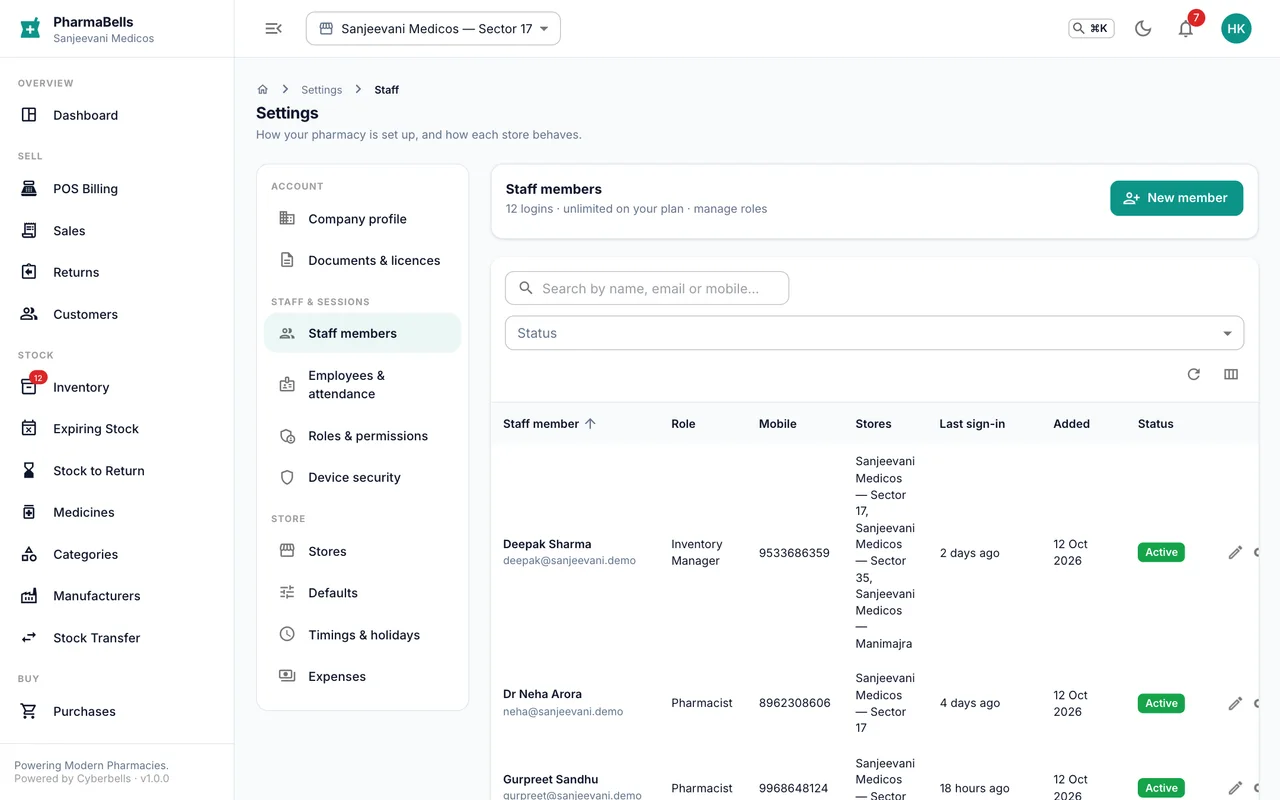Select Roles & permissions settings tab
The image size is (1280, 800).
[362, 436]
